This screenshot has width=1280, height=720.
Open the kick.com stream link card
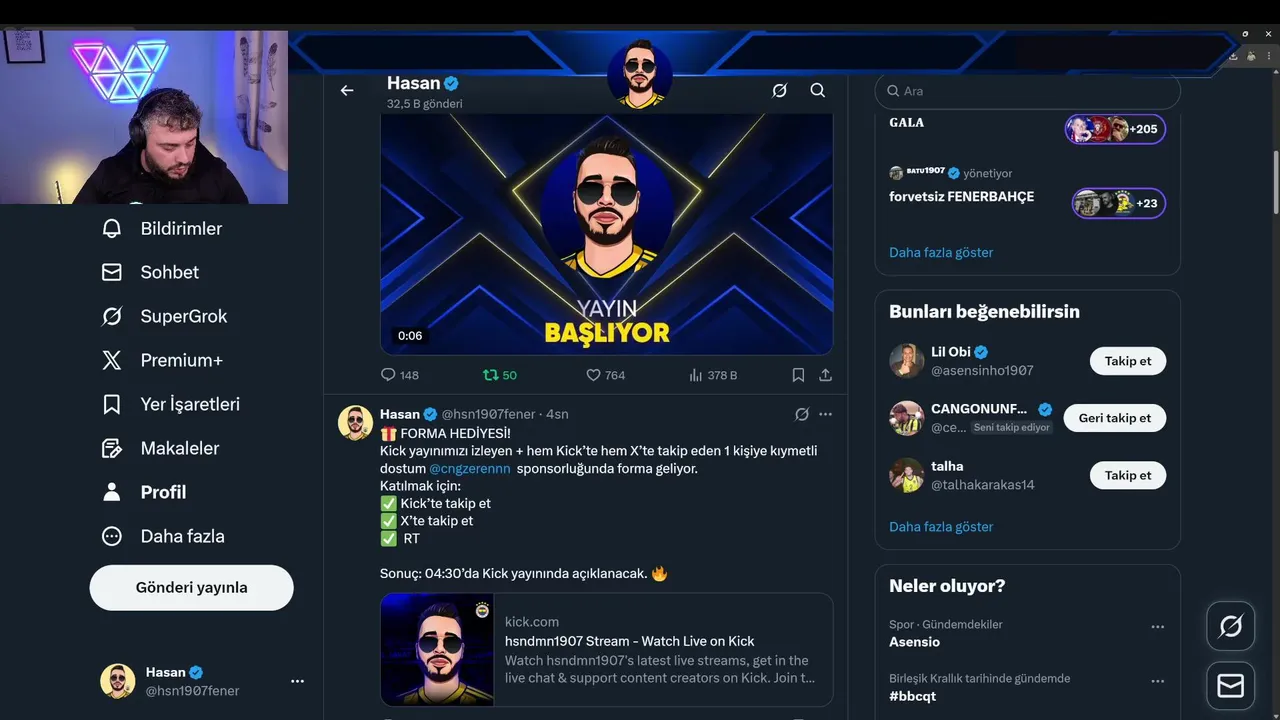click(x=607, y=650)
